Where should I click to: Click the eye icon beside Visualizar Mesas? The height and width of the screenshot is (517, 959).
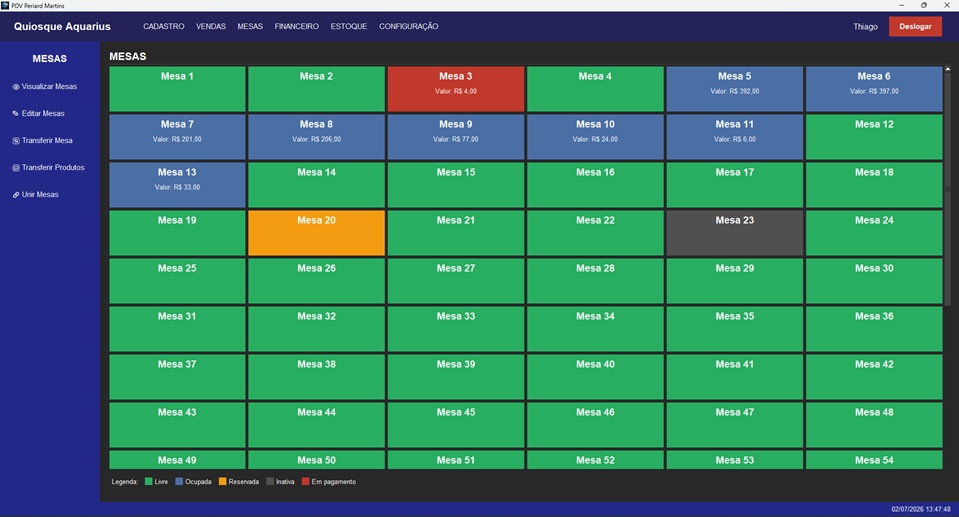click(16, 87)
